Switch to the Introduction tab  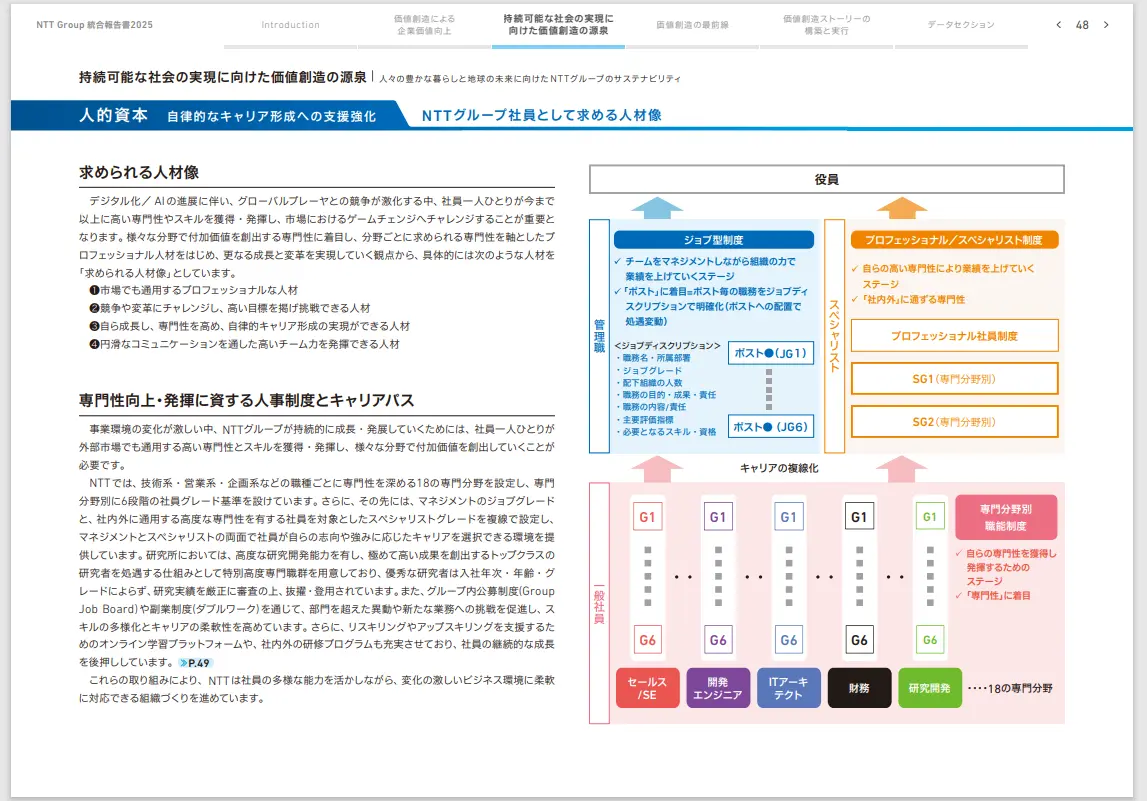(290, 25)
